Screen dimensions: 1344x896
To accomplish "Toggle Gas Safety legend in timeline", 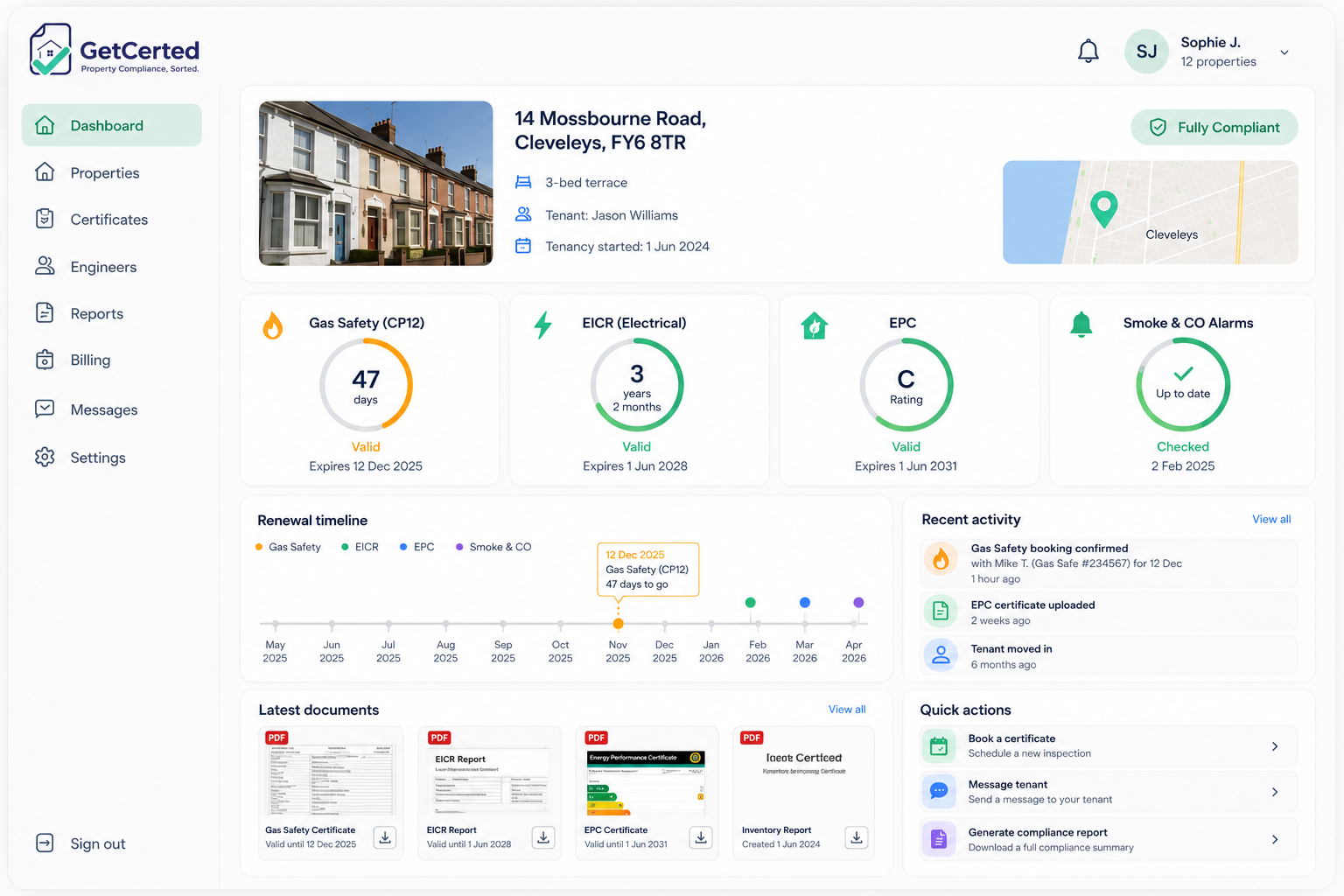I will [x=288, y=547].
